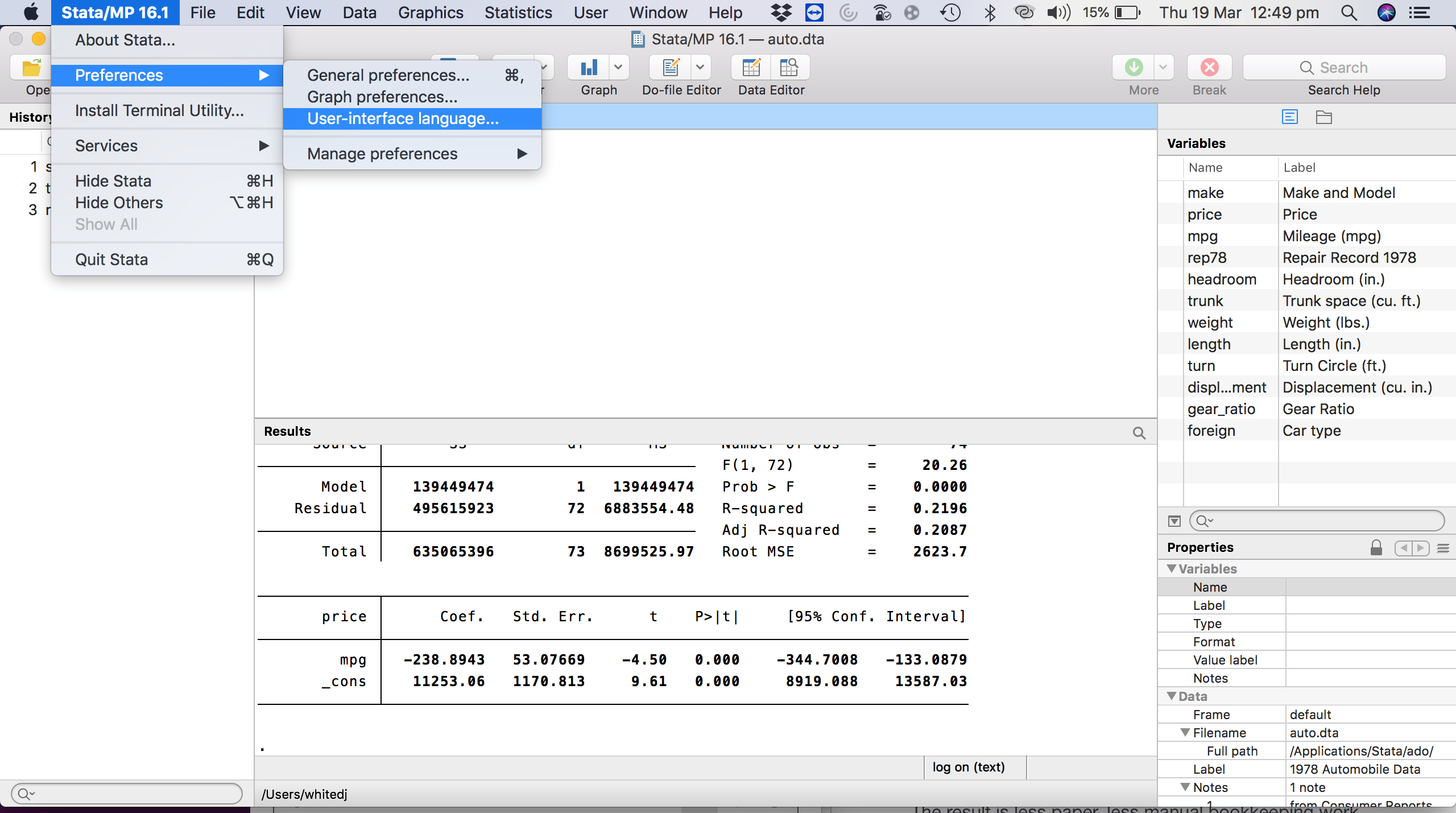Show the Variables list view icon
This screenshot has height=813, width=1456.
[x=1289, y=117]
